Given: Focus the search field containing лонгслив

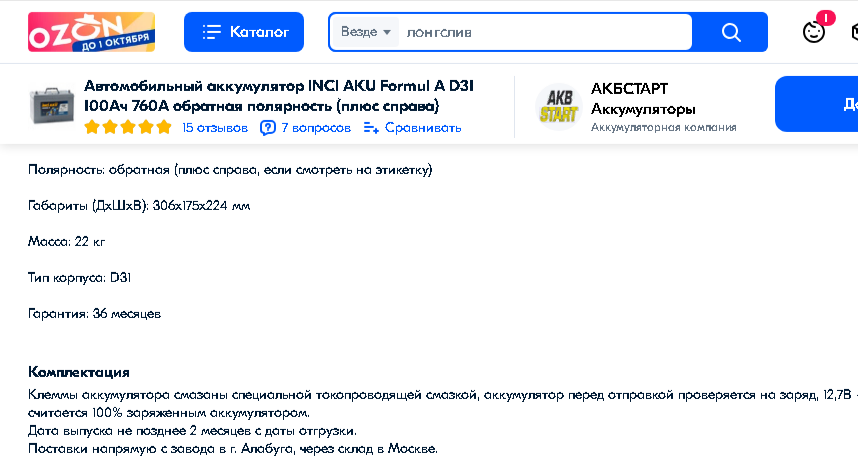Looking at the screenshot, I should coord(544,32).
